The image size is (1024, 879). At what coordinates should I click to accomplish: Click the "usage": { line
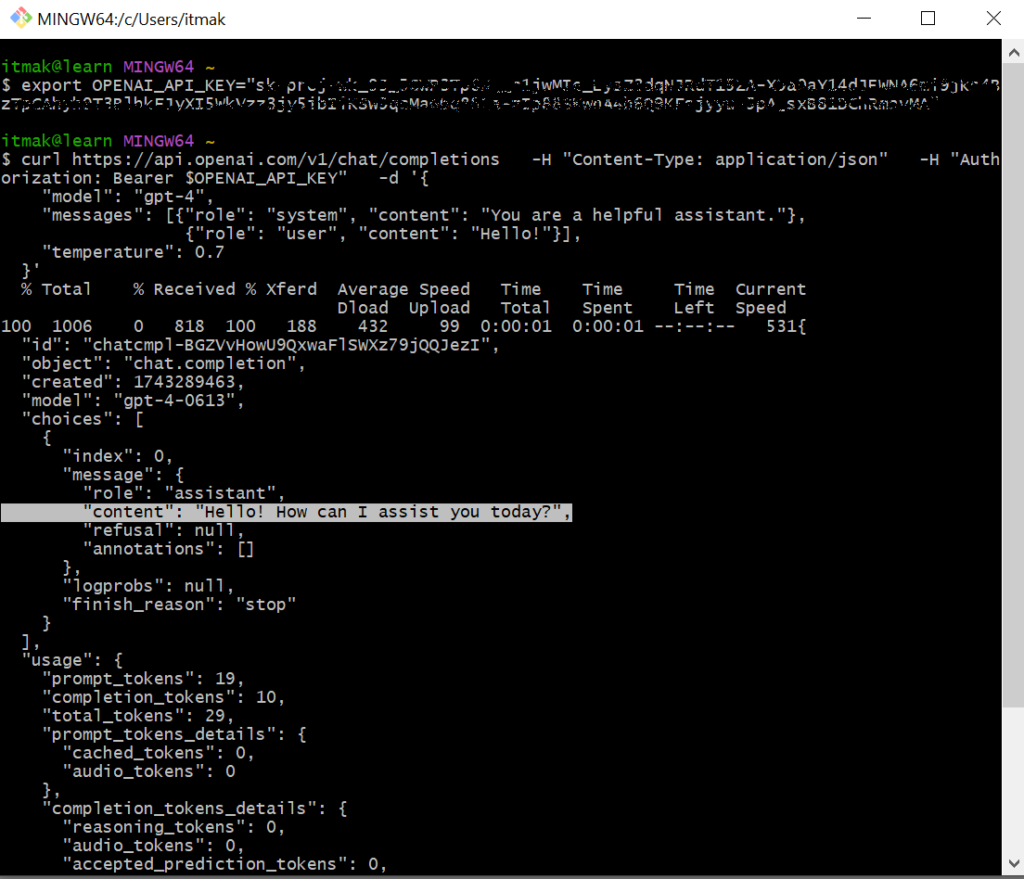(72, 660)
